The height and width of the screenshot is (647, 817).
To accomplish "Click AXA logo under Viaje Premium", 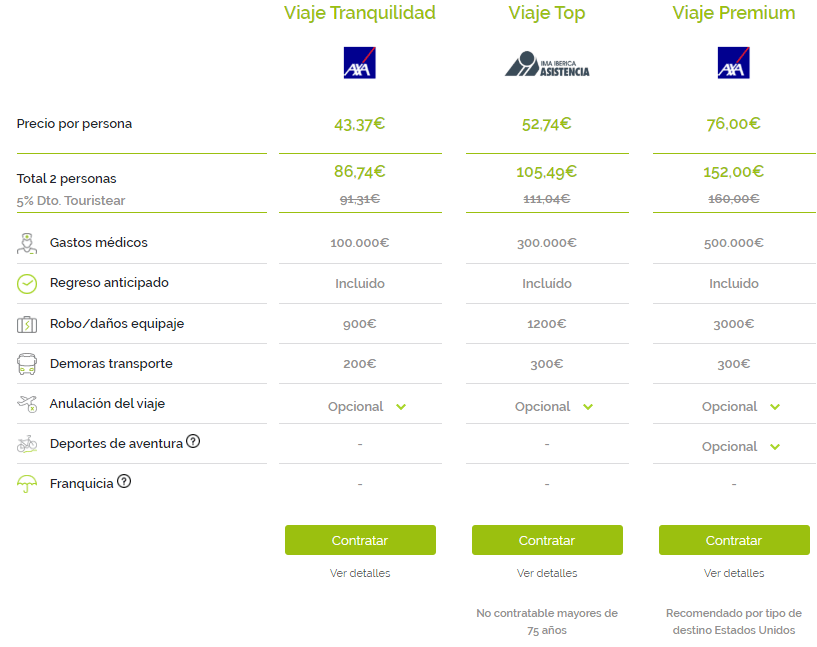I will click(x=734, y=63).
